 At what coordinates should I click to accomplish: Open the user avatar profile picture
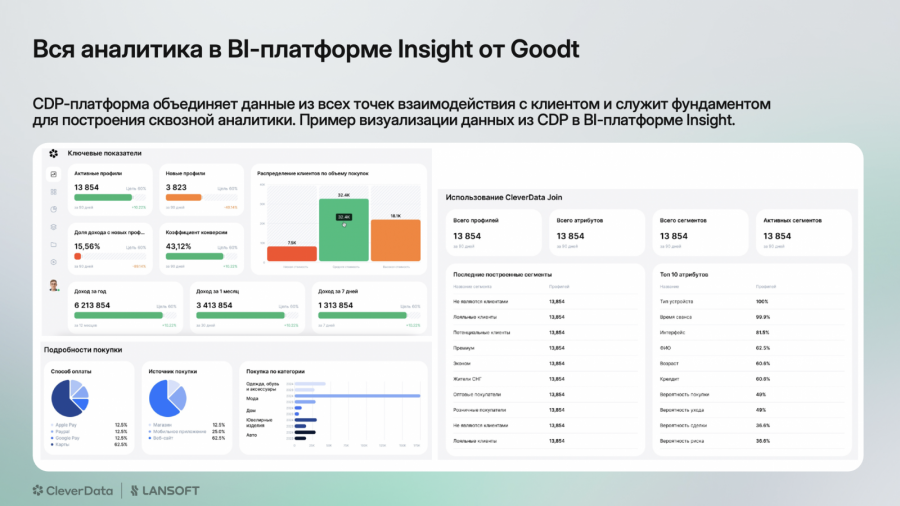pyautogui.click(x=54, y=285)
